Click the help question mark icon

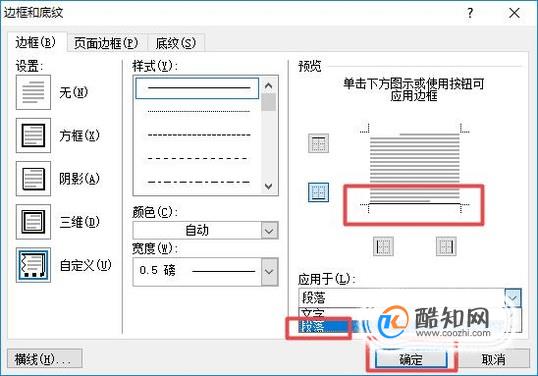click(x=470, y=13)
